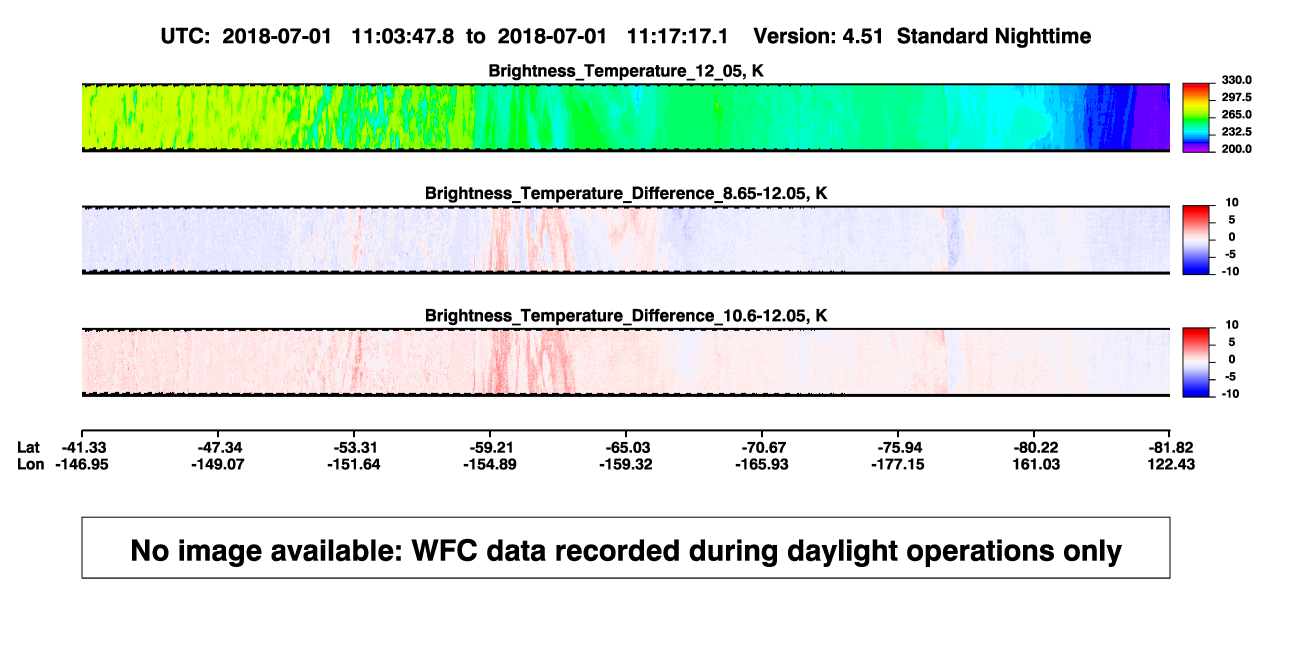This screenshot has height=667, width=1300.
Task: Click the end time '11:17:17.1' in header
Action: 679,36
